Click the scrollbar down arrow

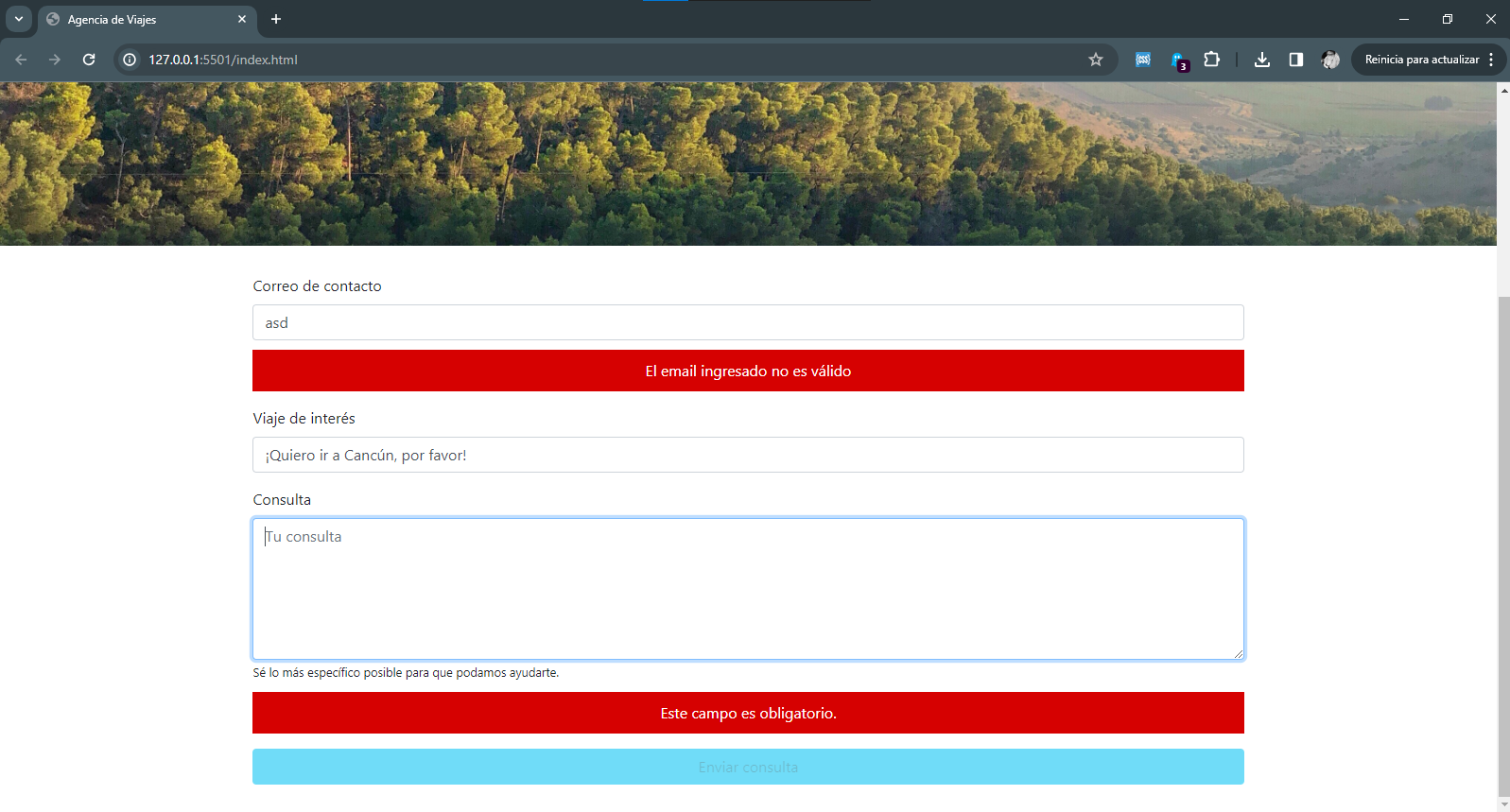click(1503, 804)
